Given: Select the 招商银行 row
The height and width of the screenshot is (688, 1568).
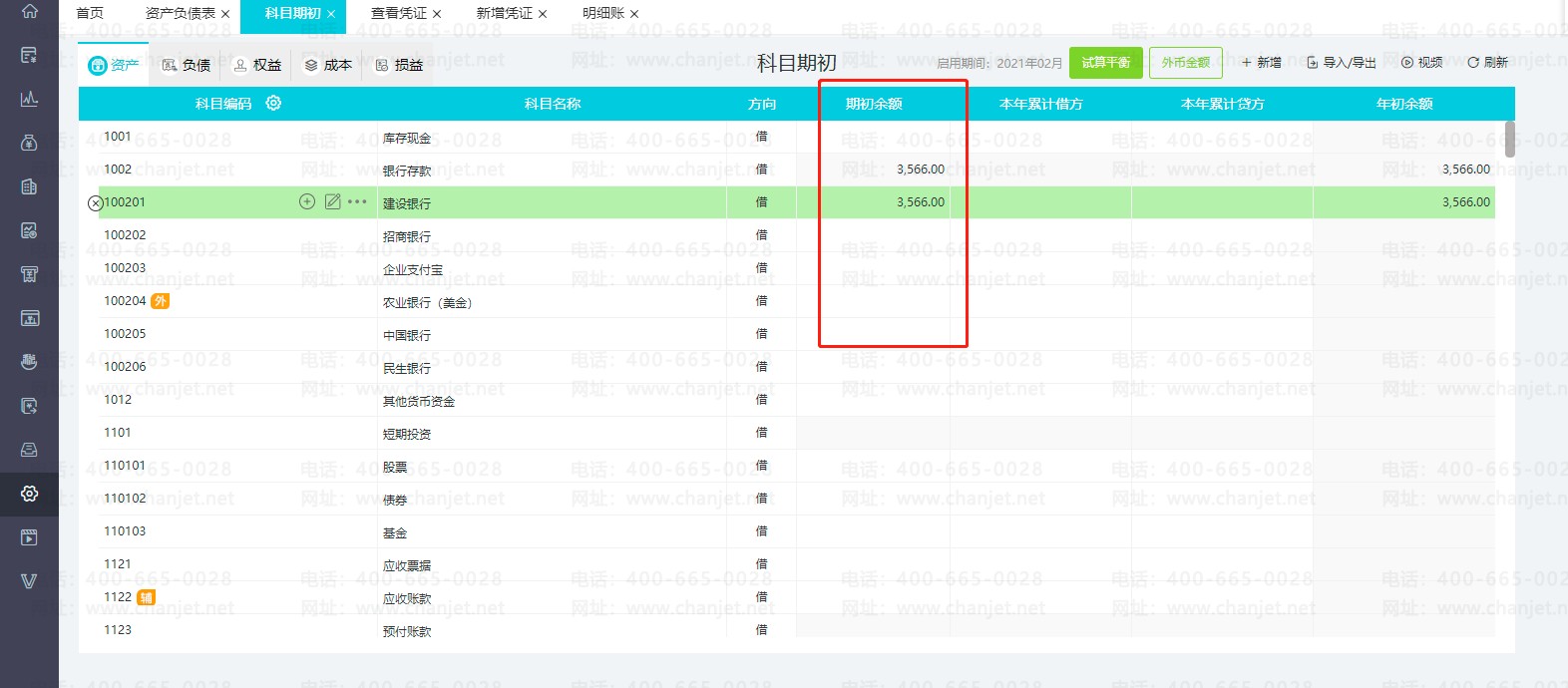Looking at the screenshot, I should tap(787, 235).
